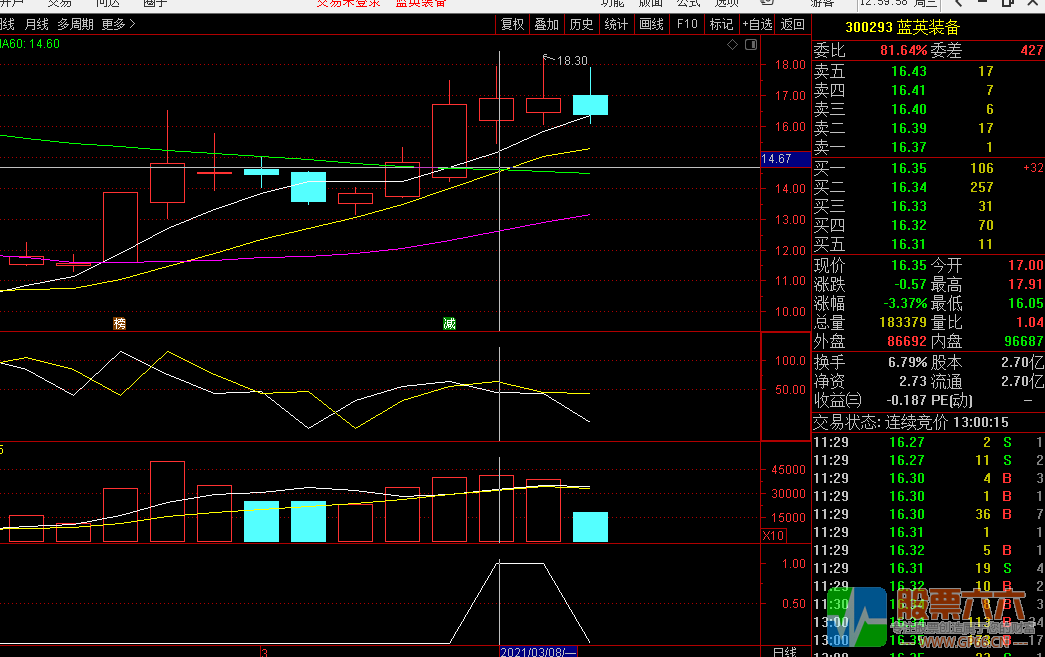Click the 18.30 high price marker
This screenshot has height=657, width=1045.
pyautogui.click(x=572, y=61)
